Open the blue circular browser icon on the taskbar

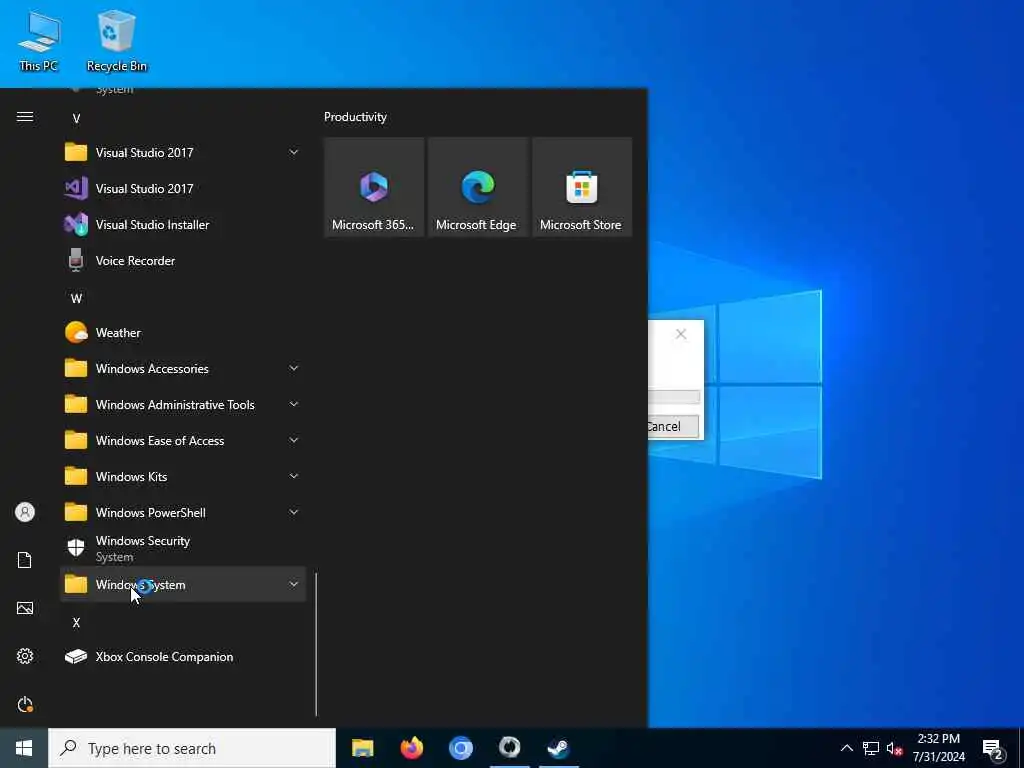(x=460, y=748)
